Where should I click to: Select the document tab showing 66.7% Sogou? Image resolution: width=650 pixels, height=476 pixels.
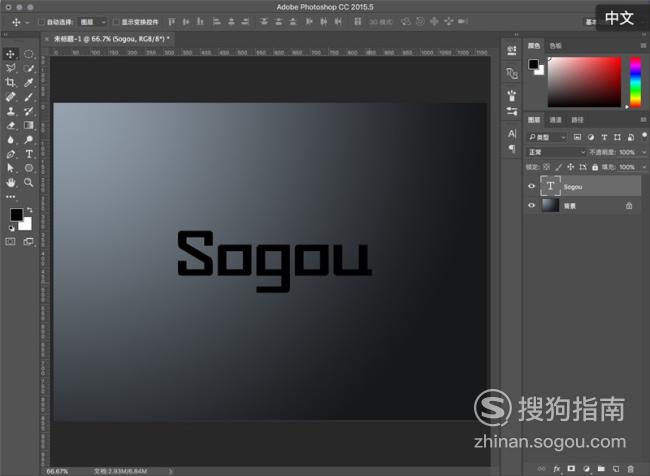(112, 39)
